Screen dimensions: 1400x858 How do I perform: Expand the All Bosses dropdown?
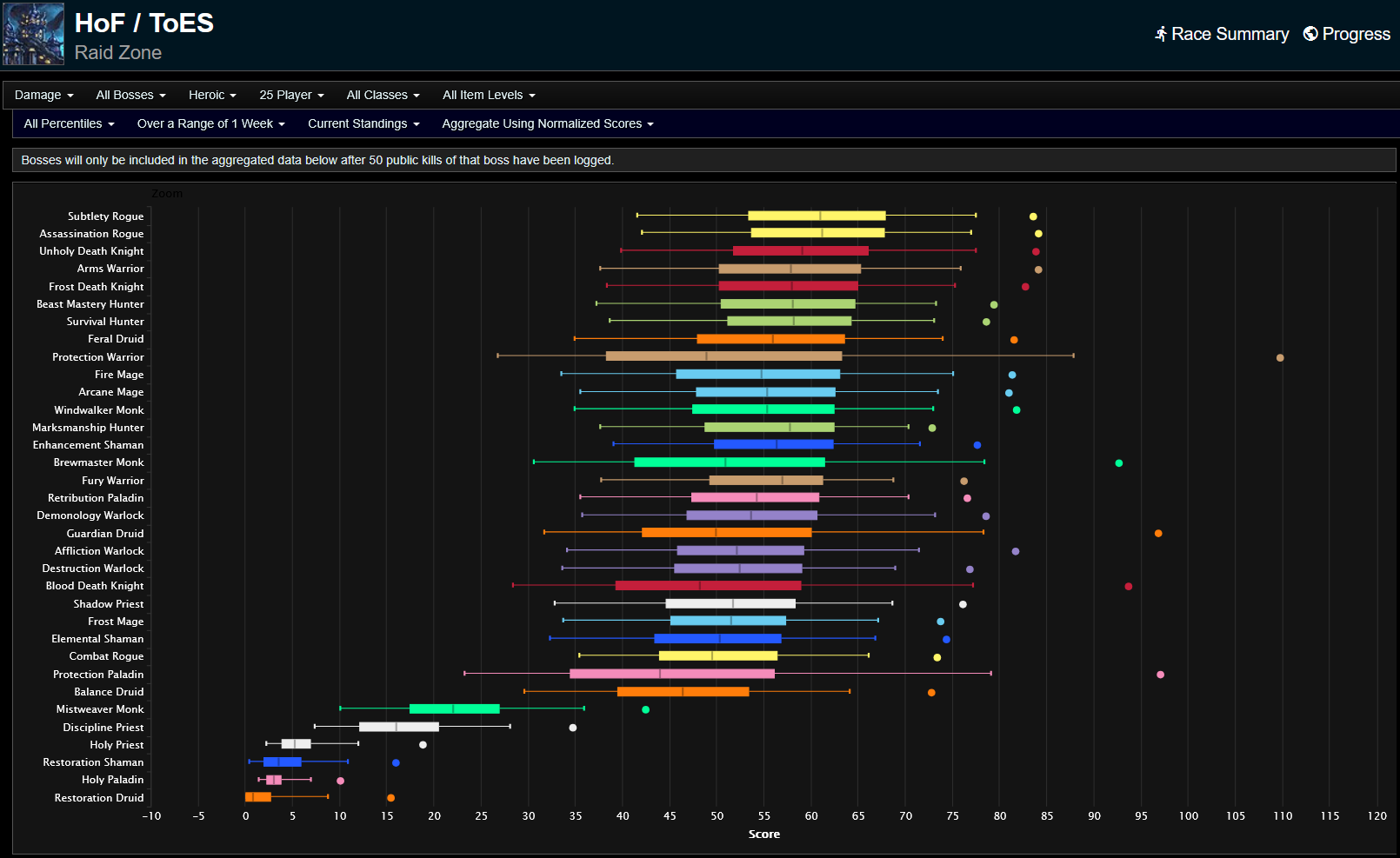[x=130, y=95]
